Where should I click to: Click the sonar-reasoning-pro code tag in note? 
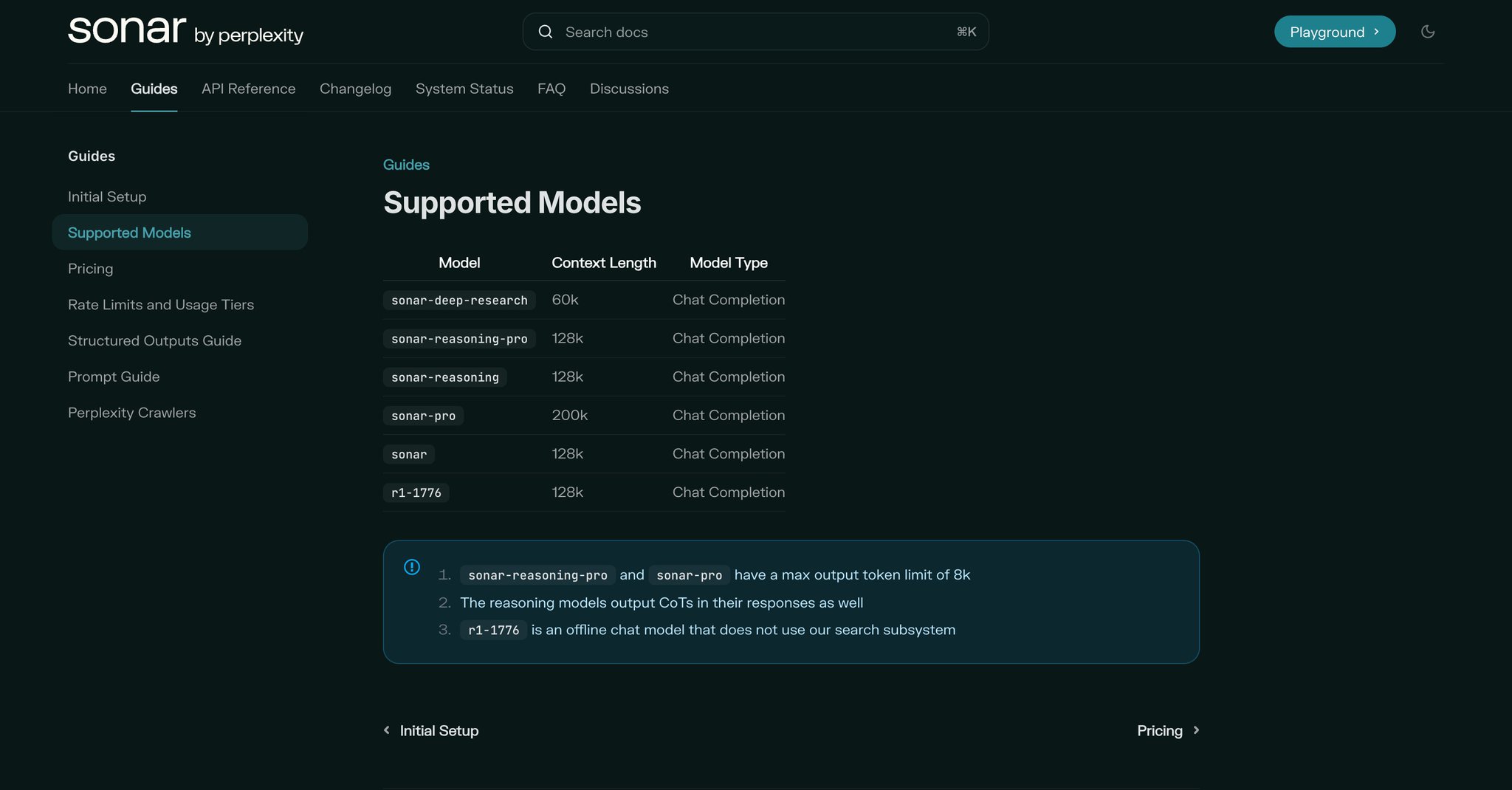[x=537, y=575]
